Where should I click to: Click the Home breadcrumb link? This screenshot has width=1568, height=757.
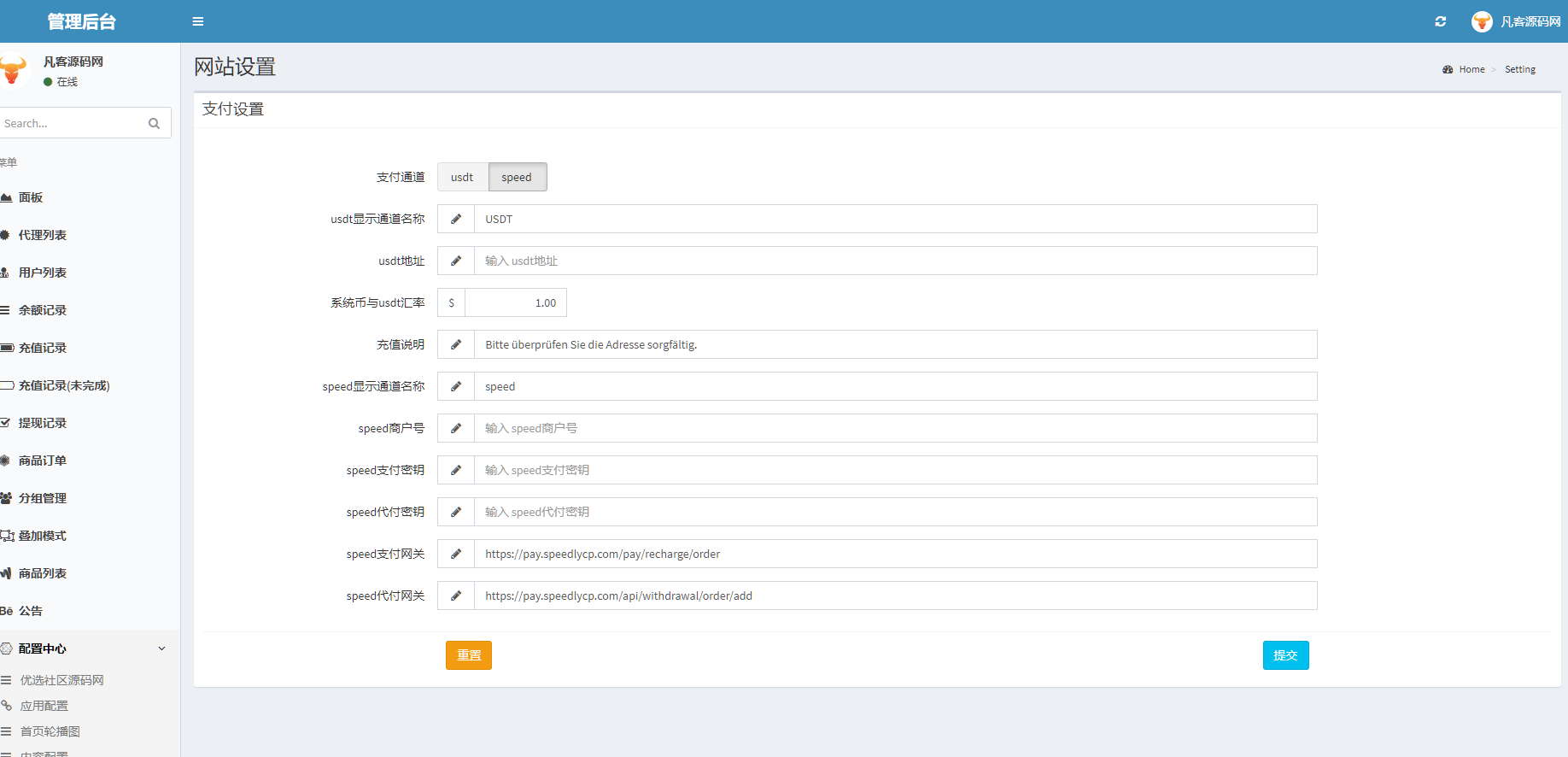[x=1471, y=69]
